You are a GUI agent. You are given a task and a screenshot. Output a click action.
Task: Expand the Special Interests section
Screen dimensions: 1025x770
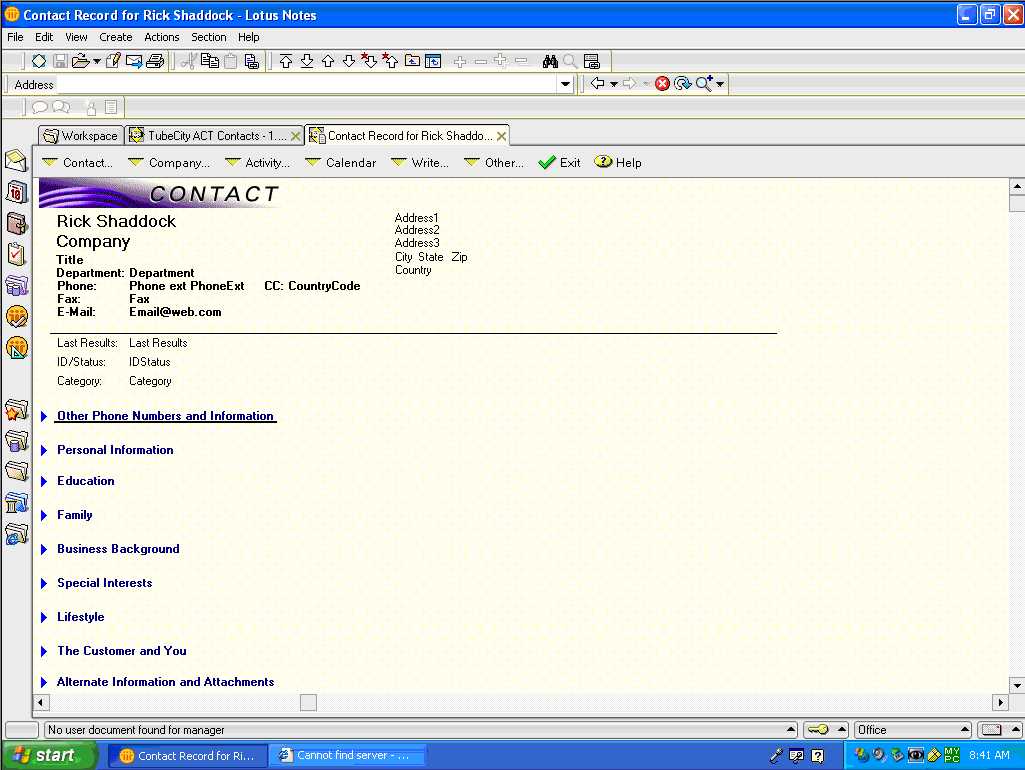pos(104,583)
